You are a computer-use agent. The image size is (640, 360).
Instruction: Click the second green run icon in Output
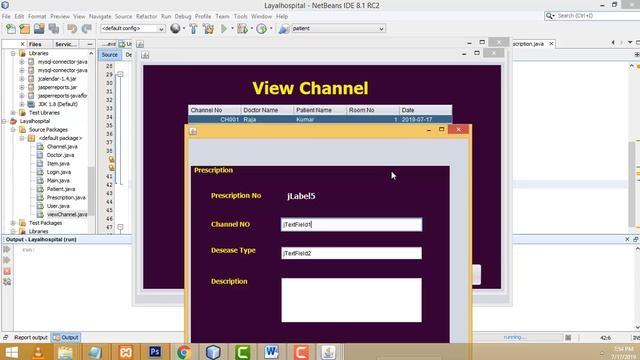[7, 260]
